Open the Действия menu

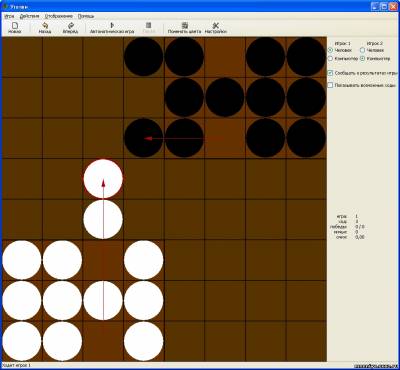pos(29,16)
